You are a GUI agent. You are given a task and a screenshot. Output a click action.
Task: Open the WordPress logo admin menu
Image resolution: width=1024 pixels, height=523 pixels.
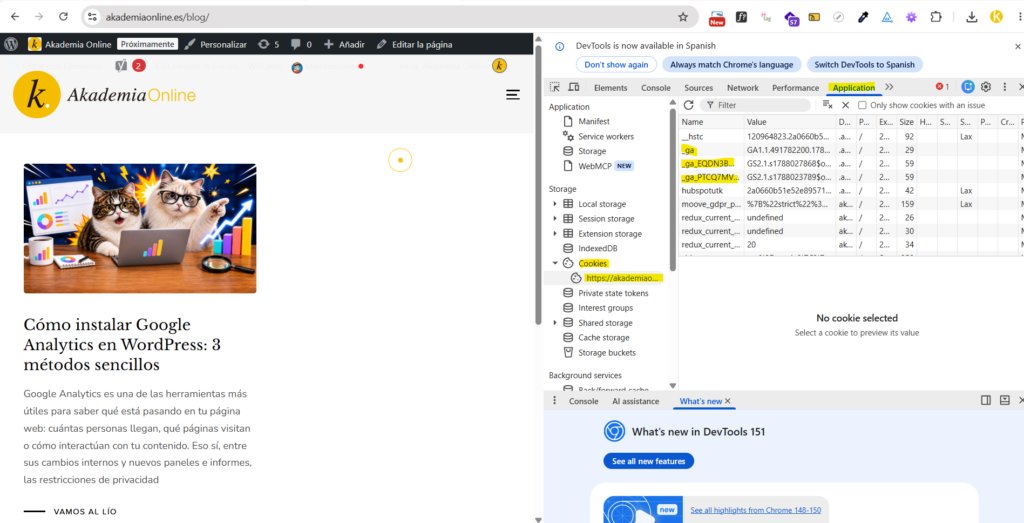(10, 44)
